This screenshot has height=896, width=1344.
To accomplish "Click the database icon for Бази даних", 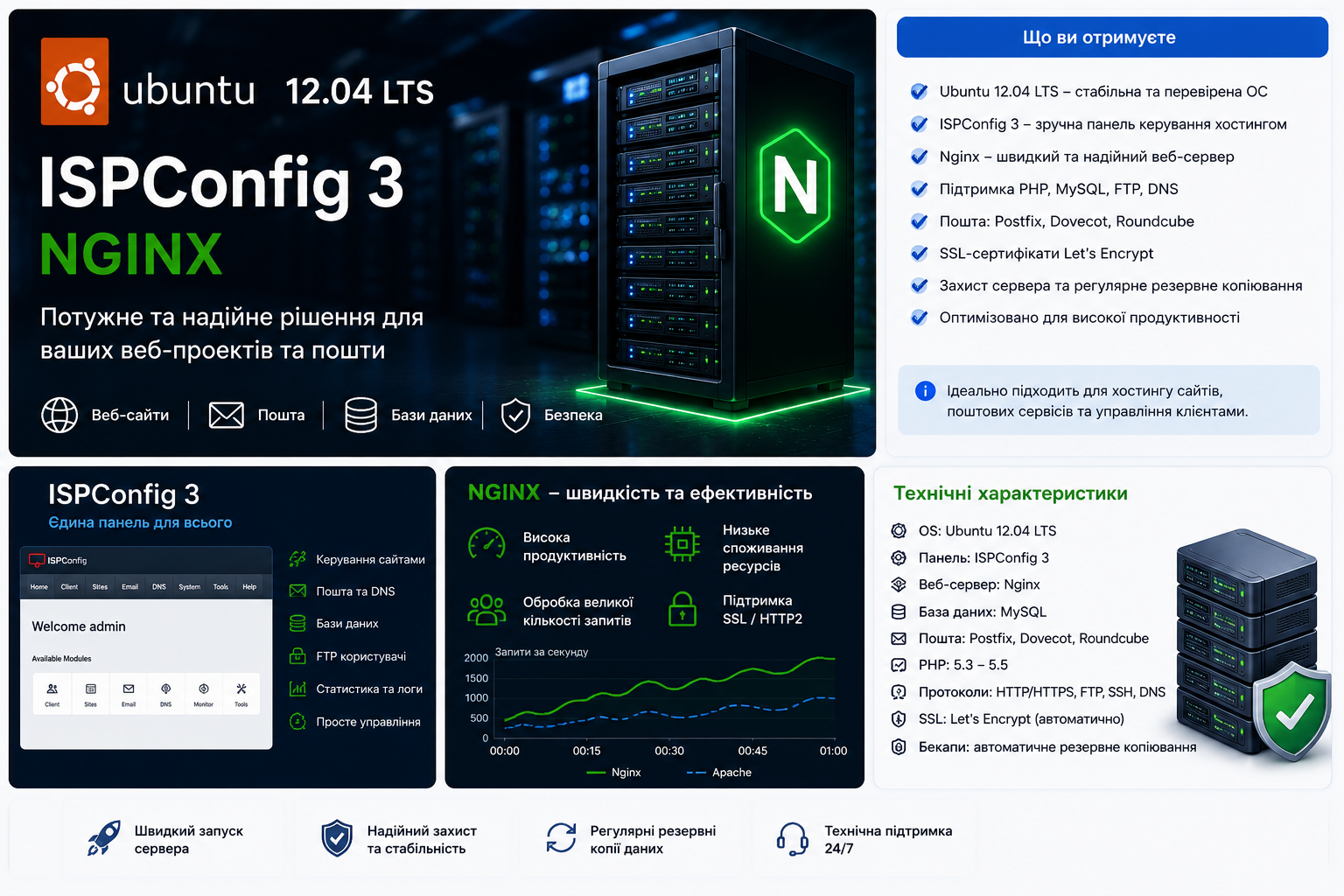I will [360, 415].
